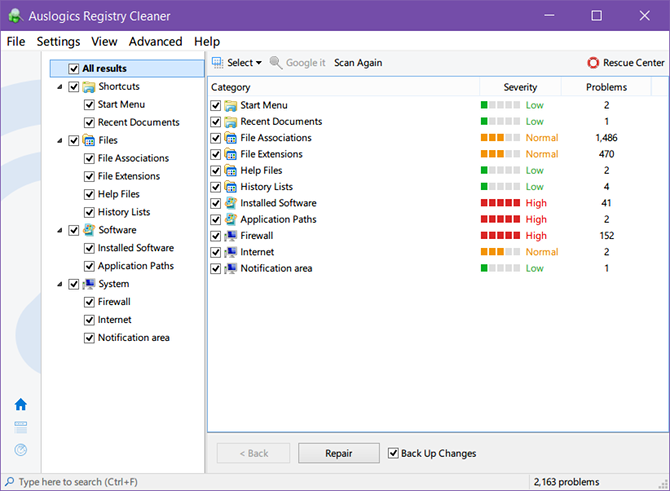Uncheck Firewall checkbox in category list
670x491 pixels.
(216, 236)
